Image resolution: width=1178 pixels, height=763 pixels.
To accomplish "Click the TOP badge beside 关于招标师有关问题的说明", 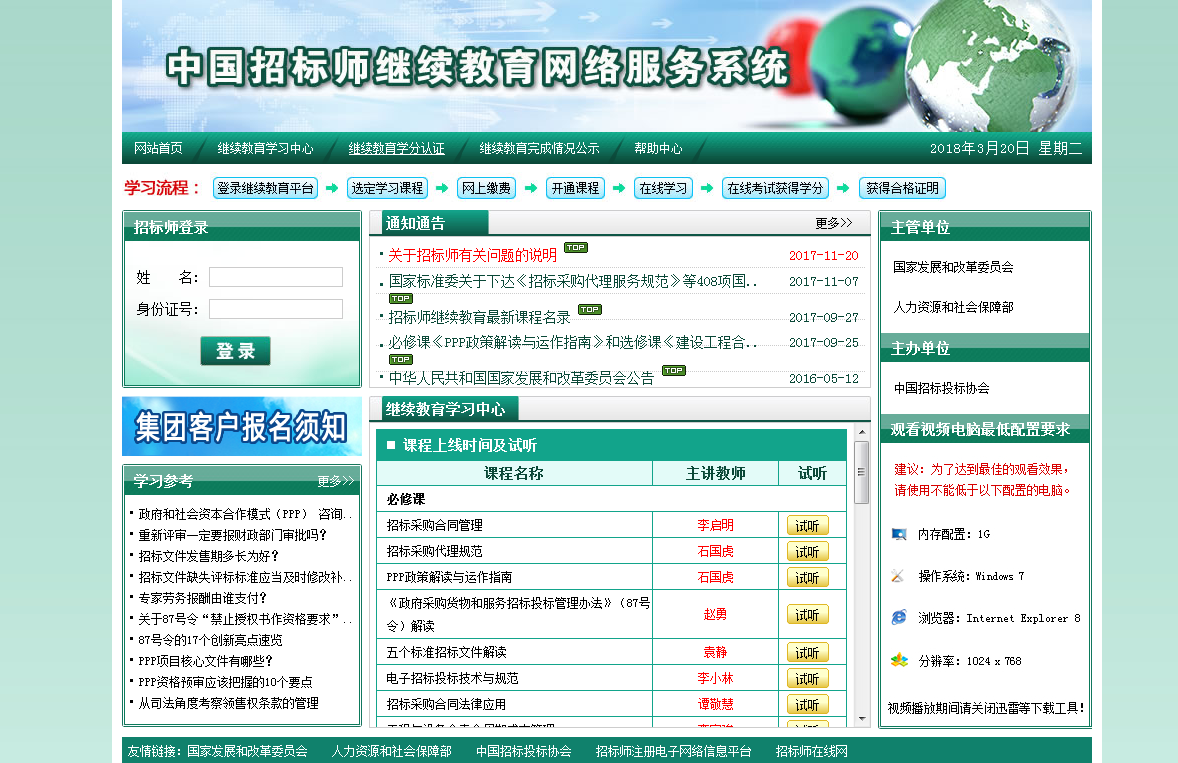I will tap(575, 248).
